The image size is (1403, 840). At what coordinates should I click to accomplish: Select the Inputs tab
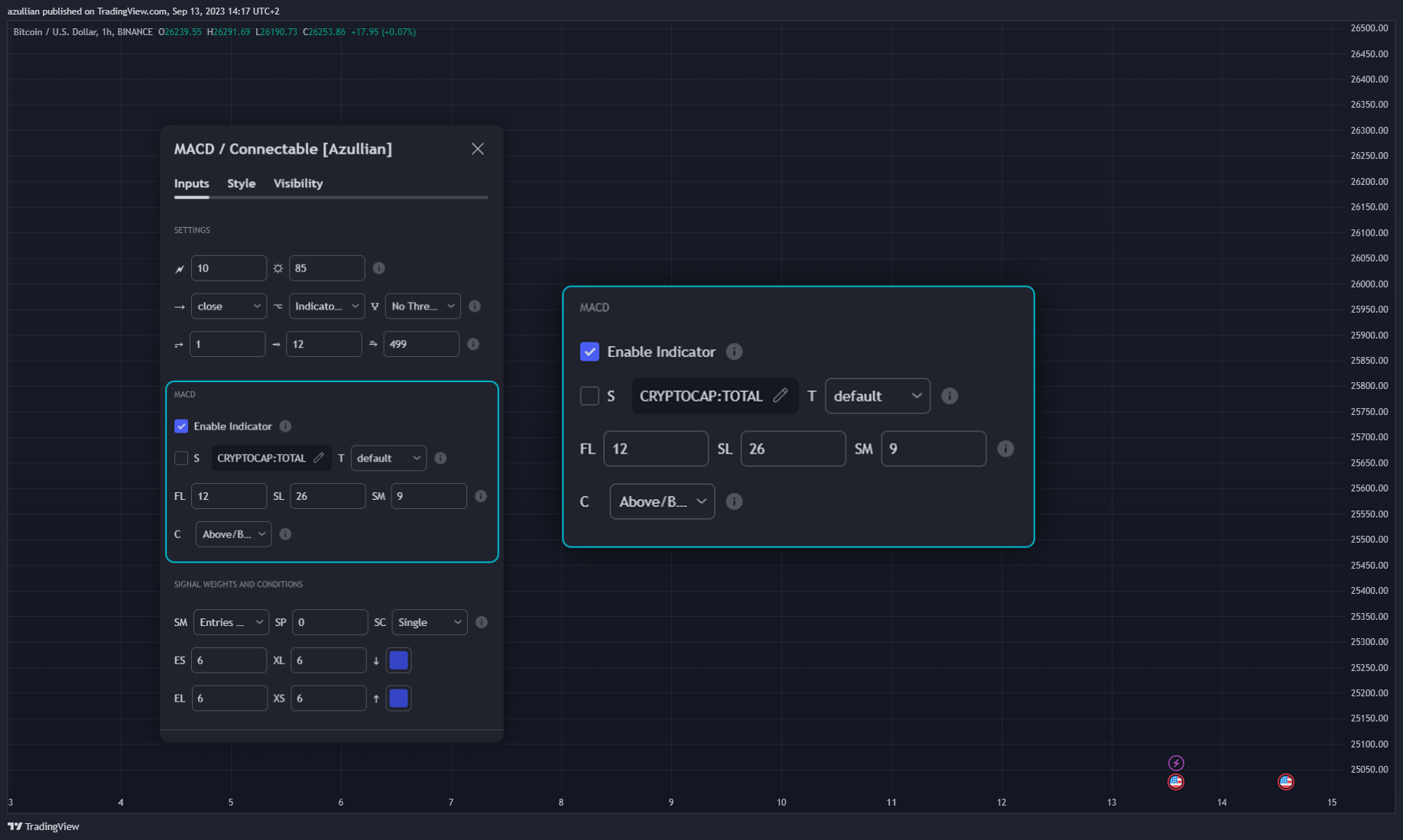coord(191,183)
